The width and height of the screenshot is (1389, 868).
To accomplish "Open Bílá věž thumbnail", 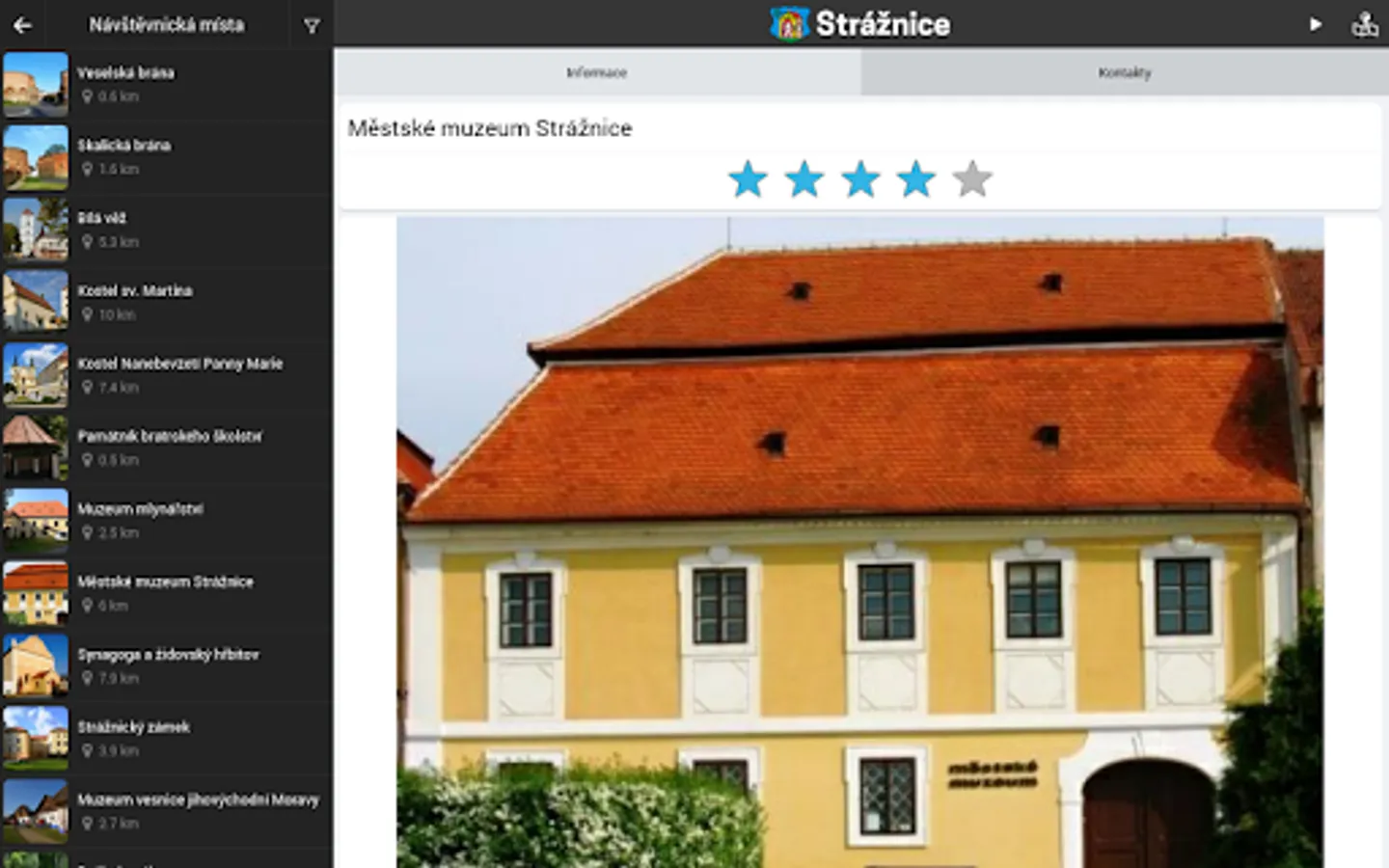I will point(36,230).
